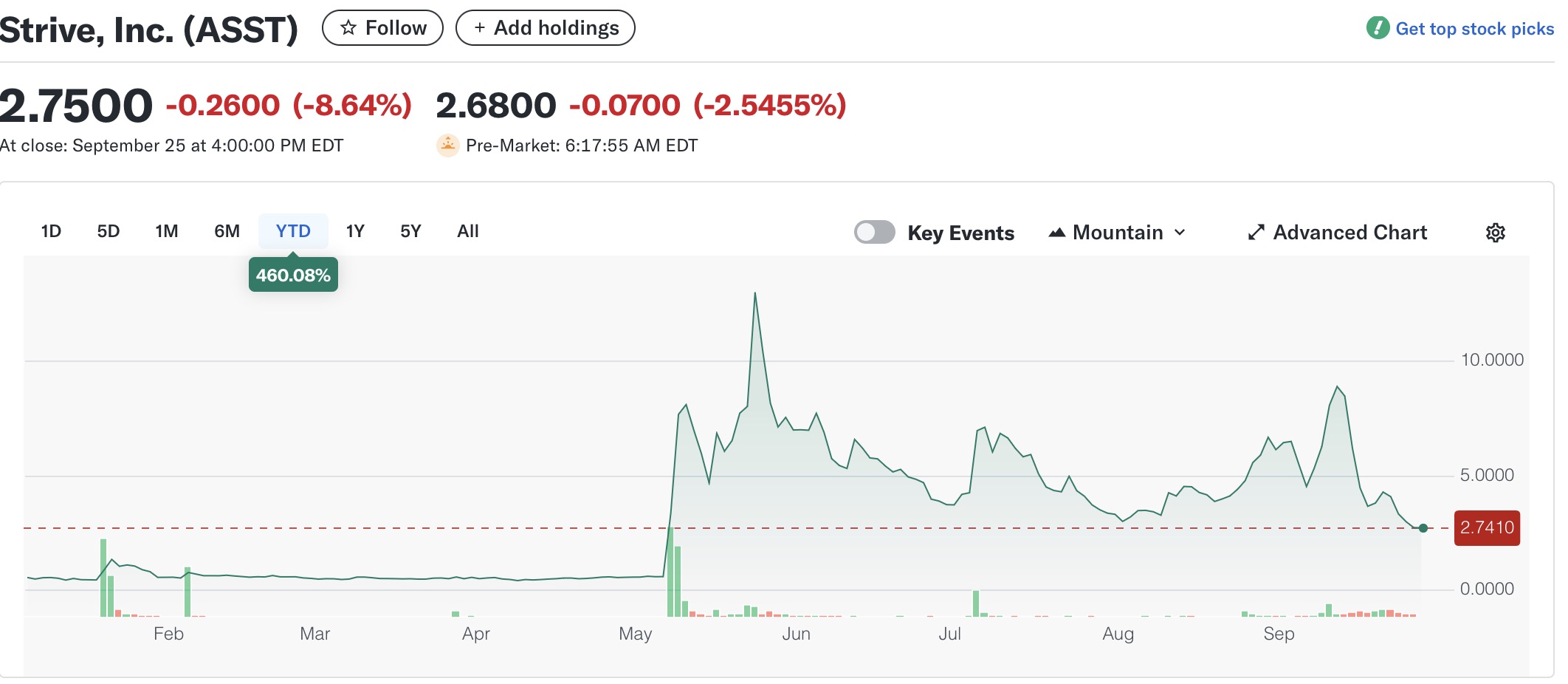The height and width of the screenshot is (684, 1568).
Task: Click the 0.0000 y-axis label
Action: (1487, 589)
